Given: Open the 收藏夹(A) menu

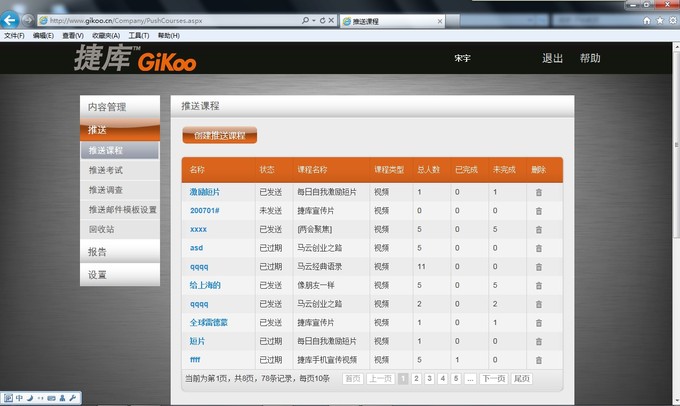Looking at the screenshot, I should [x=106, y=36].
